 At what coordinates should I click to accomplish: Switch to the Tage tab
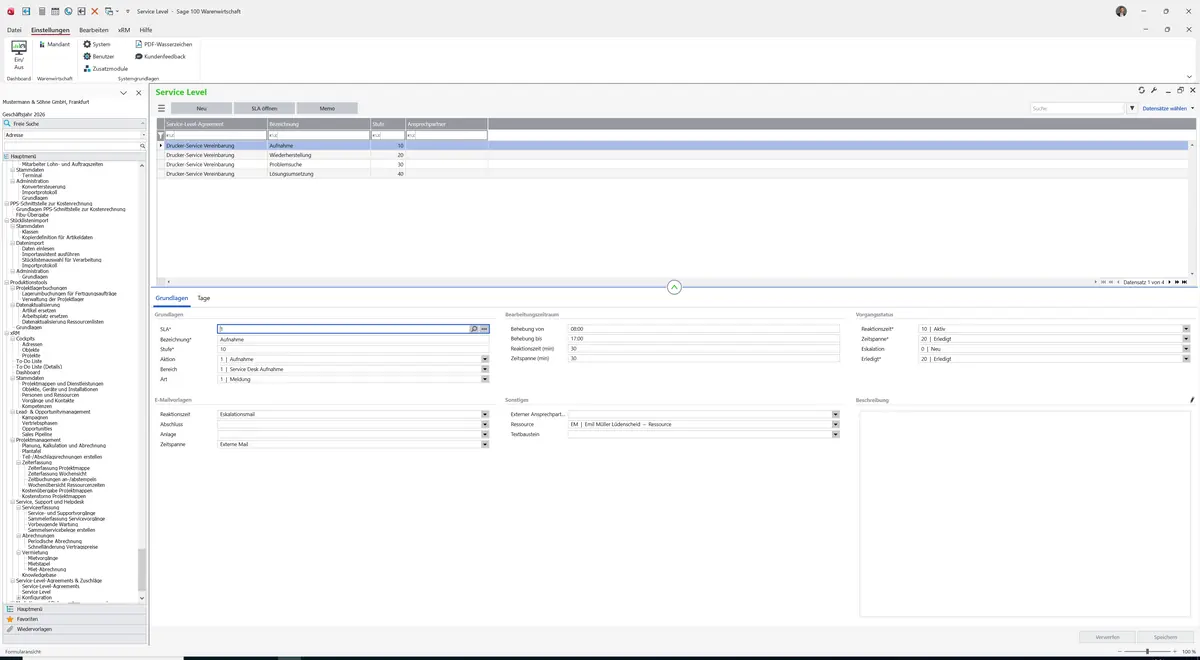[203, 298]
